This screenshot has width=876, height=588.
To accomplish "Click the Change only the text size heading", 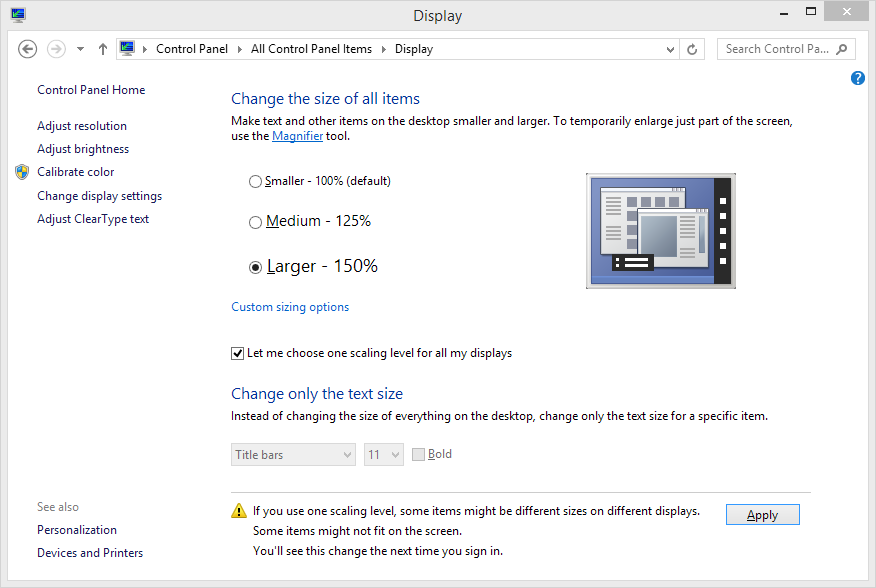I will click(317, 394).
